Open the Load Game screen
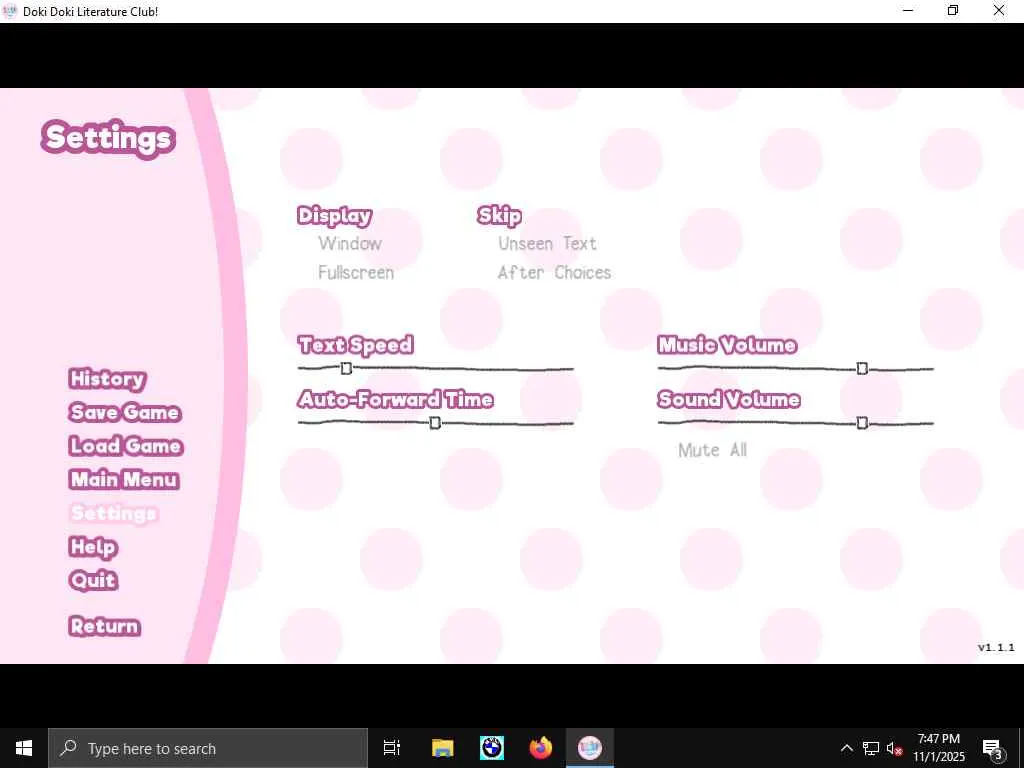 click(125, 446)
